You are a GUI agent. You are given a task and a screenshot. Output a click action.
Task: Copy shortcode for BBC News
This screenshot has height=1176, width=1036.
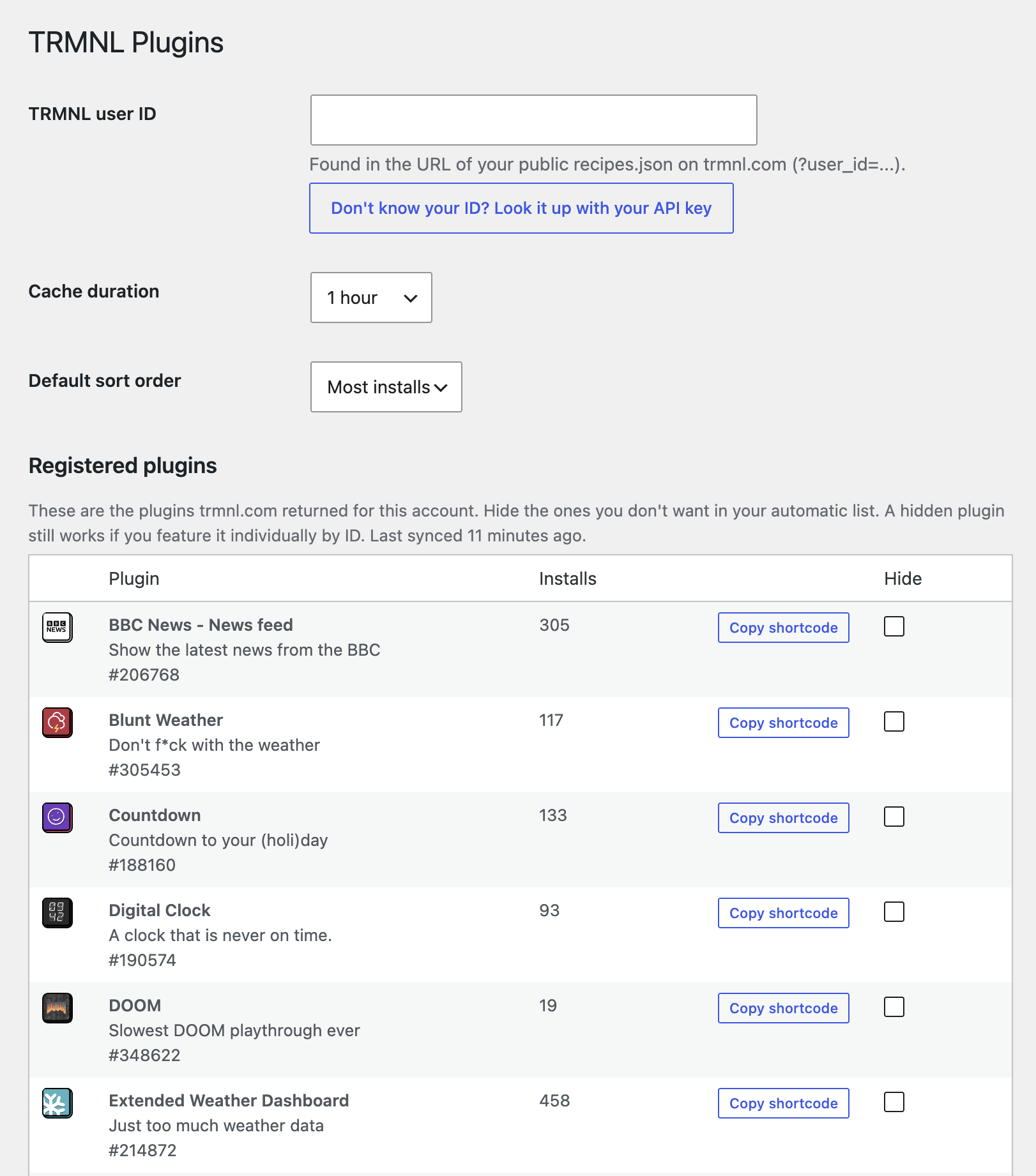pos(784,628)
